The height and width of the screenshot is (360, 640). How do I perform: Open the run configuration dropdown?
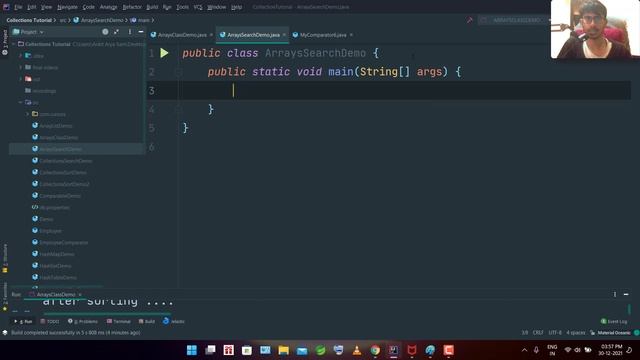[515, 20]
